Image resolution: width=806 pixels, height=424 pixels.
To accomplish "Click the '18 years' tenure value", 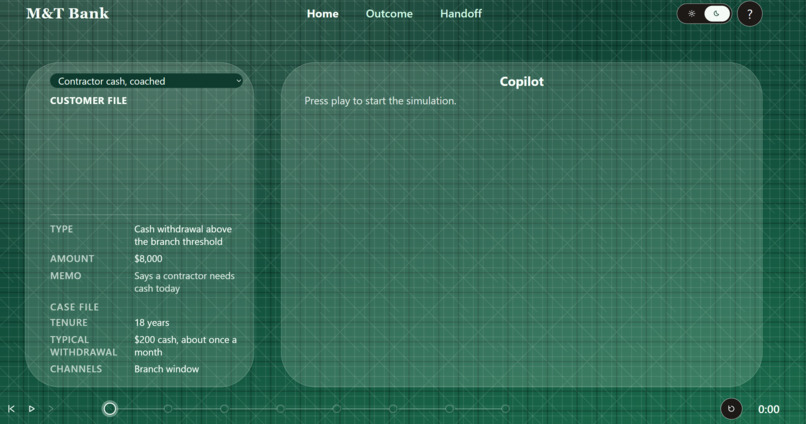I will click(x=152, y=323).
